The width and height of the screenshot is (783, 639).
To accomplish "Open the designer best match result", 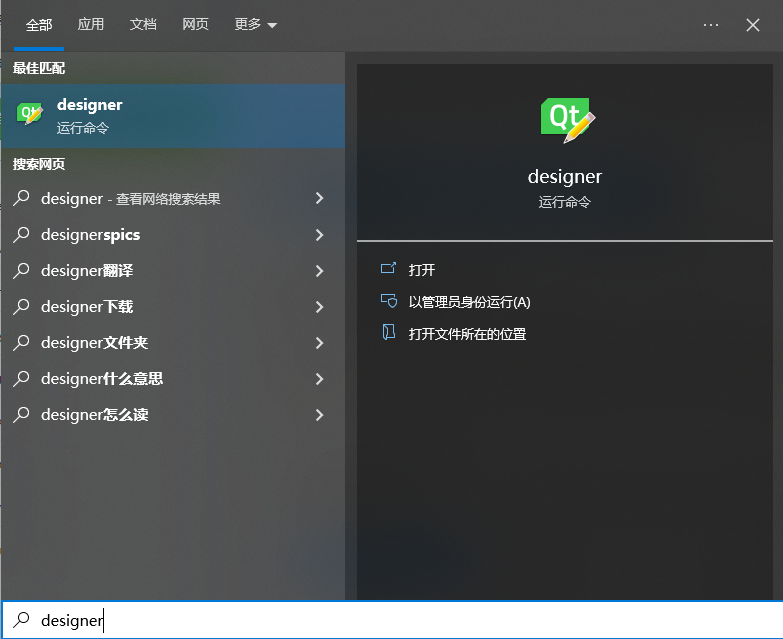I will coord(173,116).
